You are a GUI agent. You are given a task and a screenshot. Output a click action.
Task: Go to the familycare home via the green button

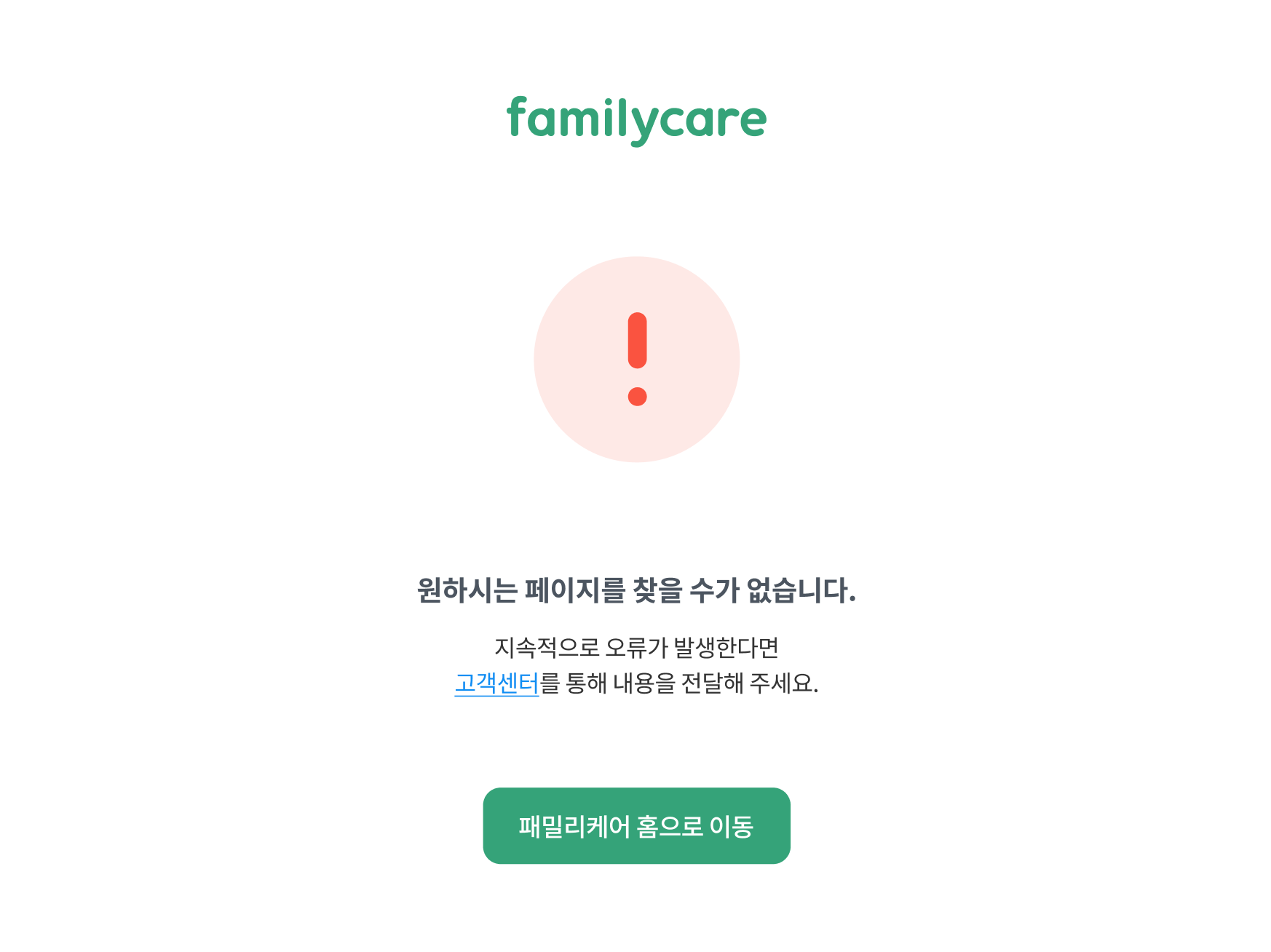pyautogui.click(x=636, y=825)
